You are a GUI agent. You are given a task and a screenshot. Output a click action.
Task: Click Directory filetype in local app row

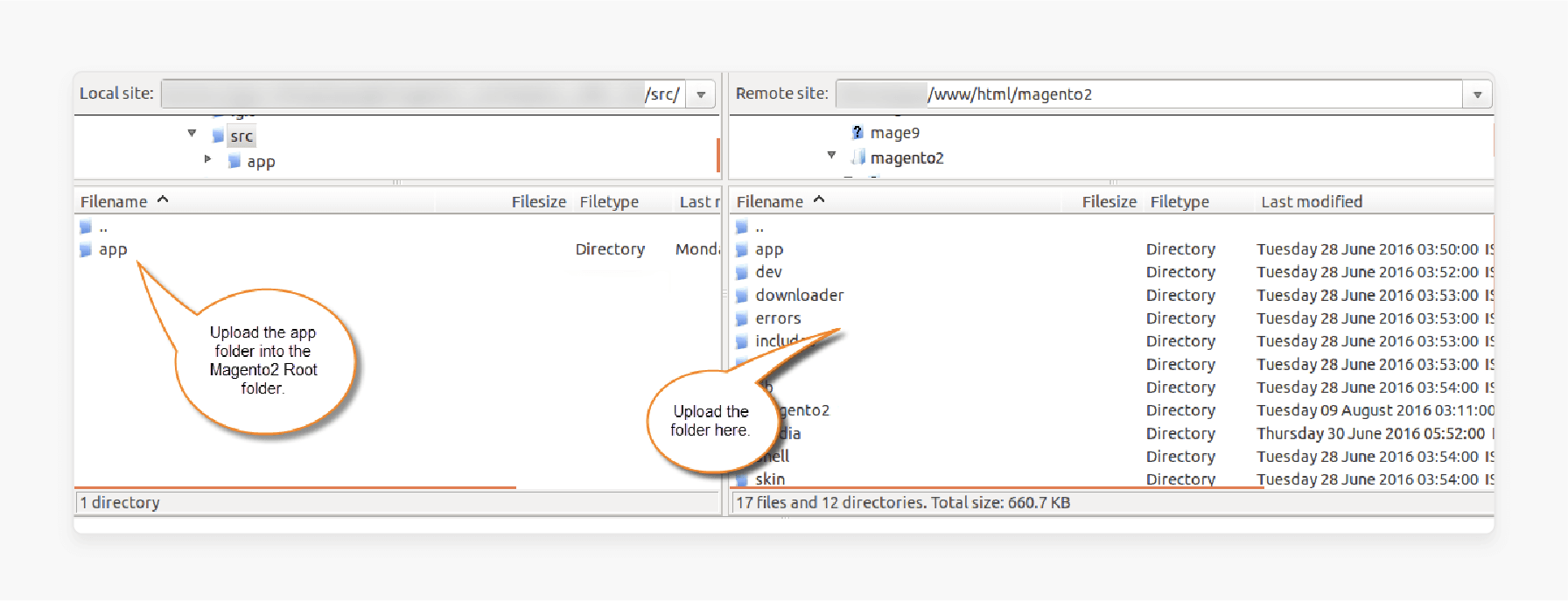pos(610,249)
